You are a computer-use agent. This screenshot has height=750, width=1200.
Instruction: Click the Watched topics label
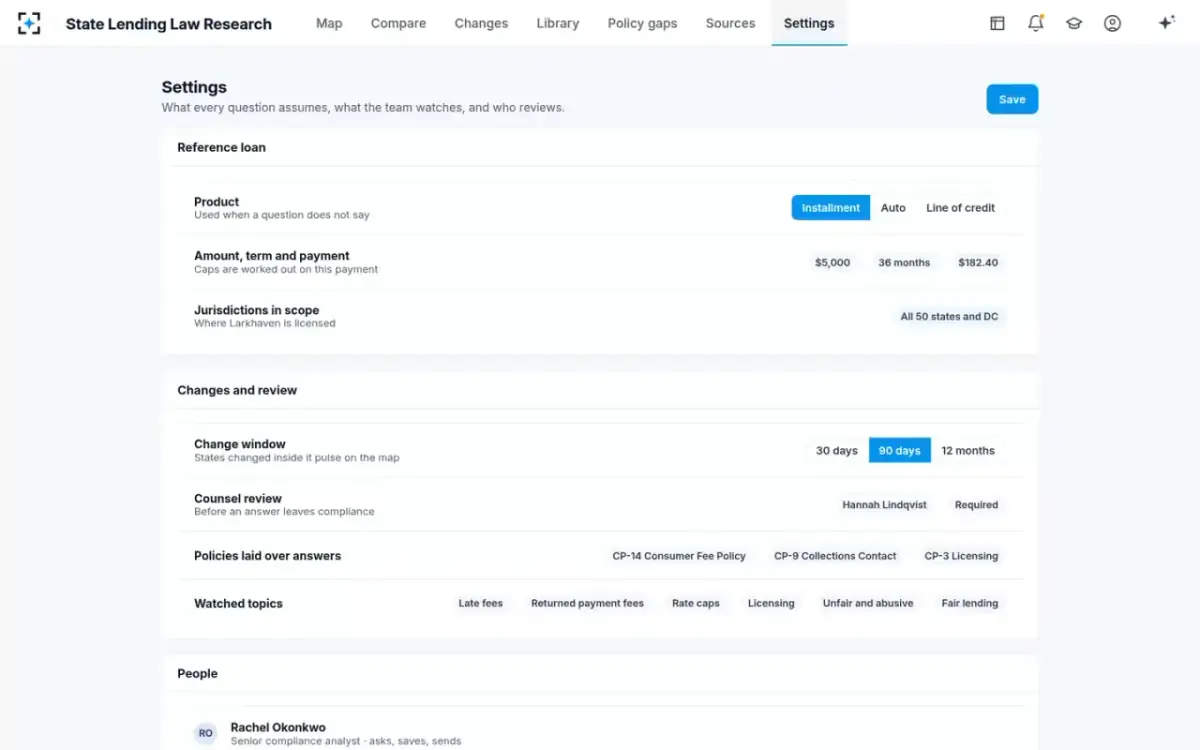(238, 603)
